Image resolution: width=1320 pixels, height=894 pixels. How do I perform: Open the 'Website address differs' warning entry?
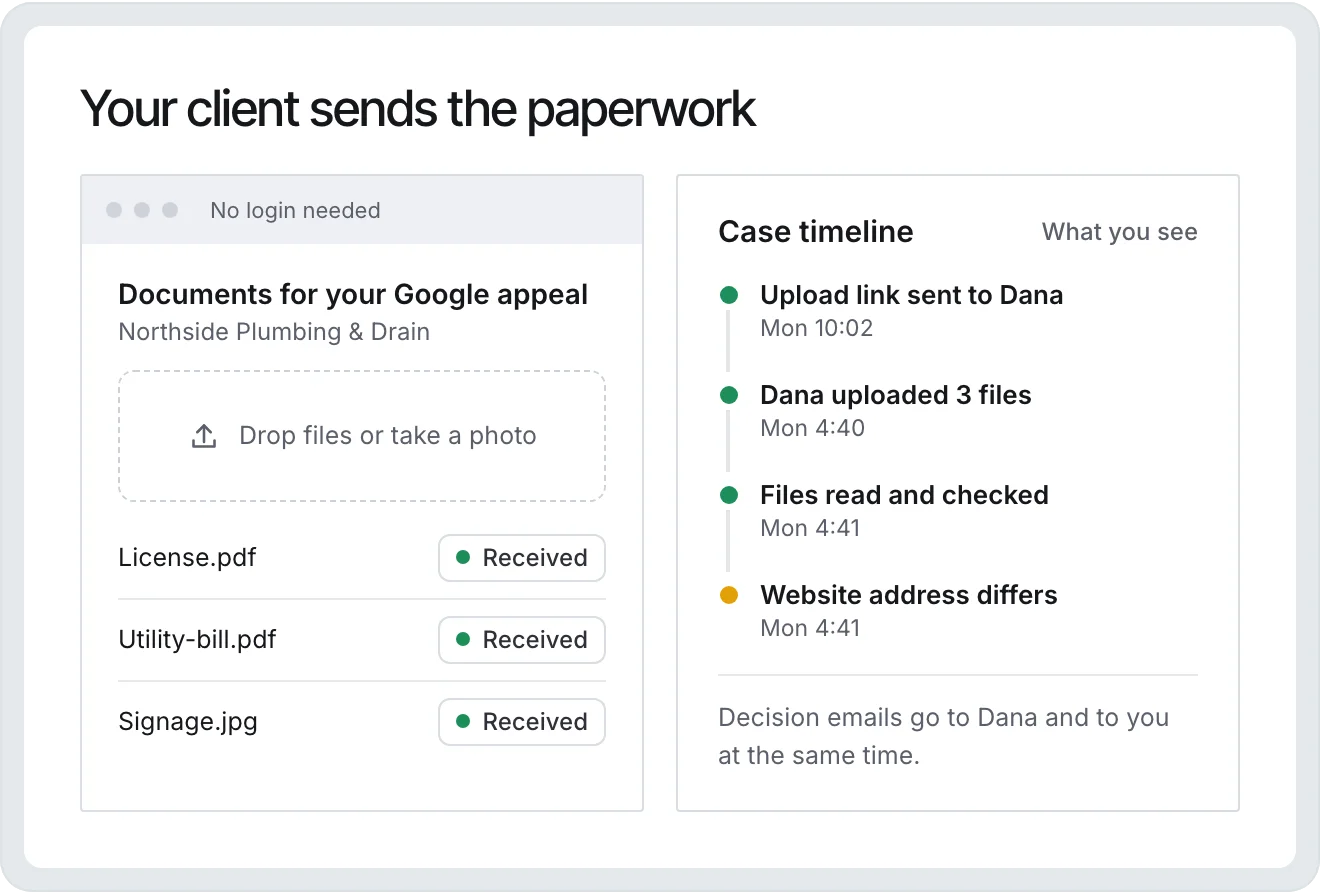pyautogui.click(x=909, y=595)
